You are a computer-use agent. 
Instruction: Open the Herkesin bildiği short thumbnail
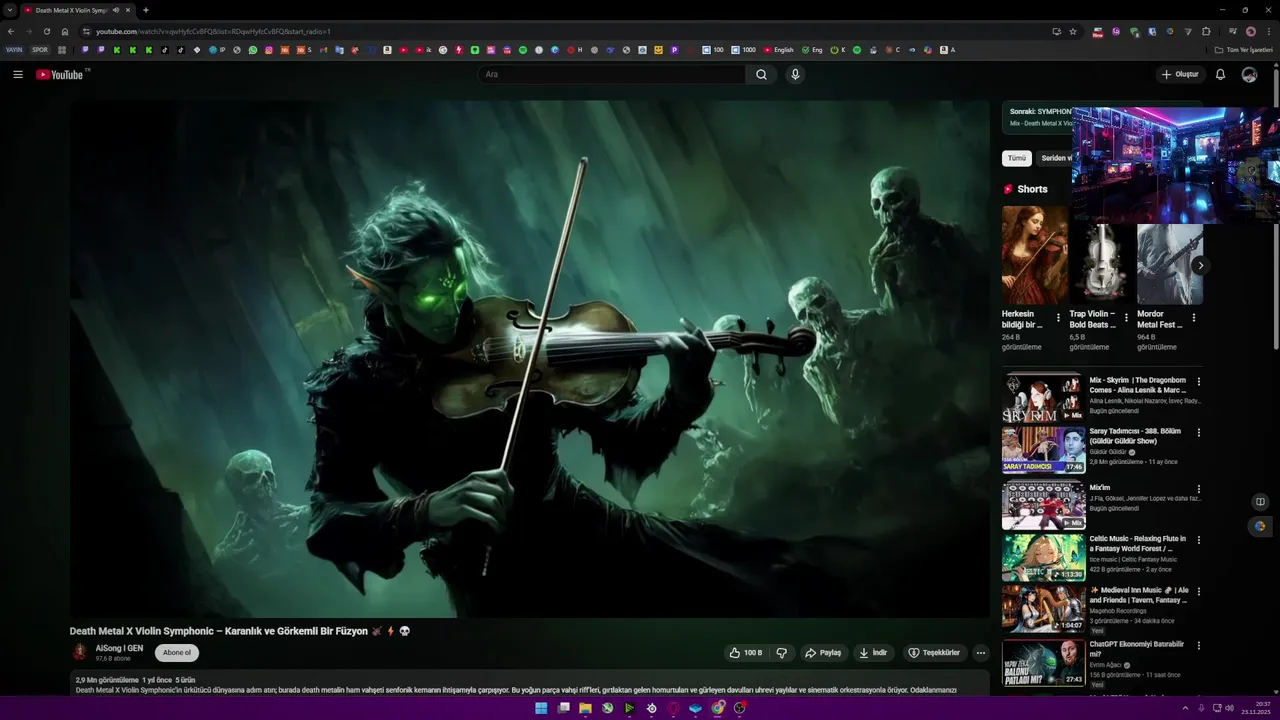coord(1035,255)
